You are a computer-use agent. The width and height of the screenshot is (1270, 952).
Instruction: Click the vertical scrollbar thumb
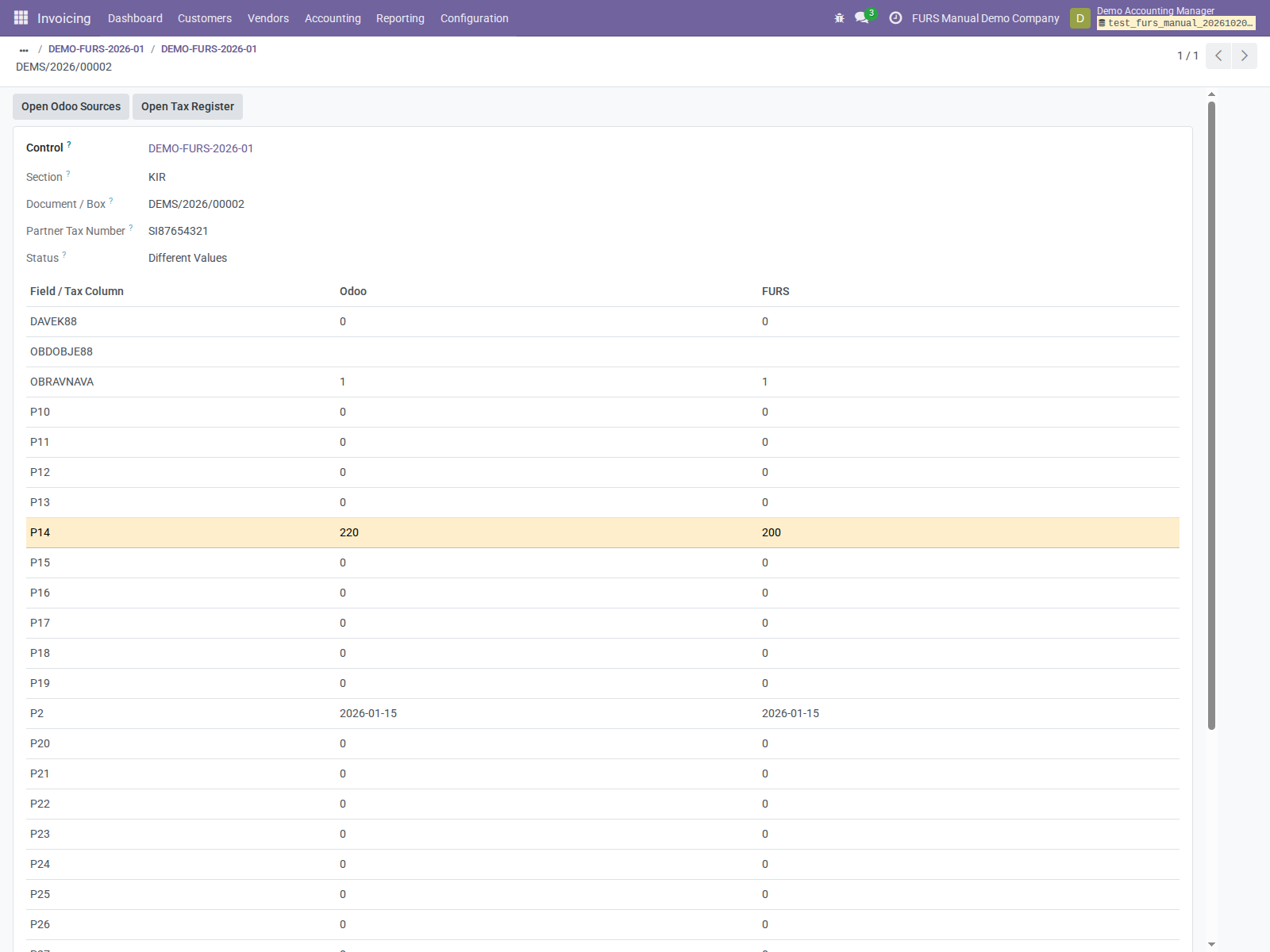[1211, 415]
